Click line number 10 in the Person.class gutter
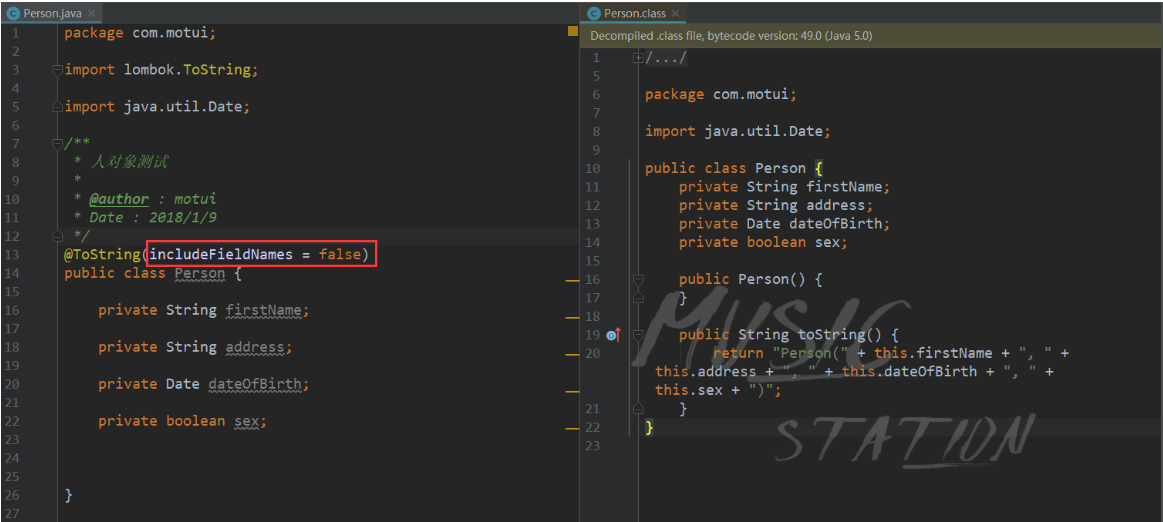The image size is (1163, 522). (x=592, y=168)
